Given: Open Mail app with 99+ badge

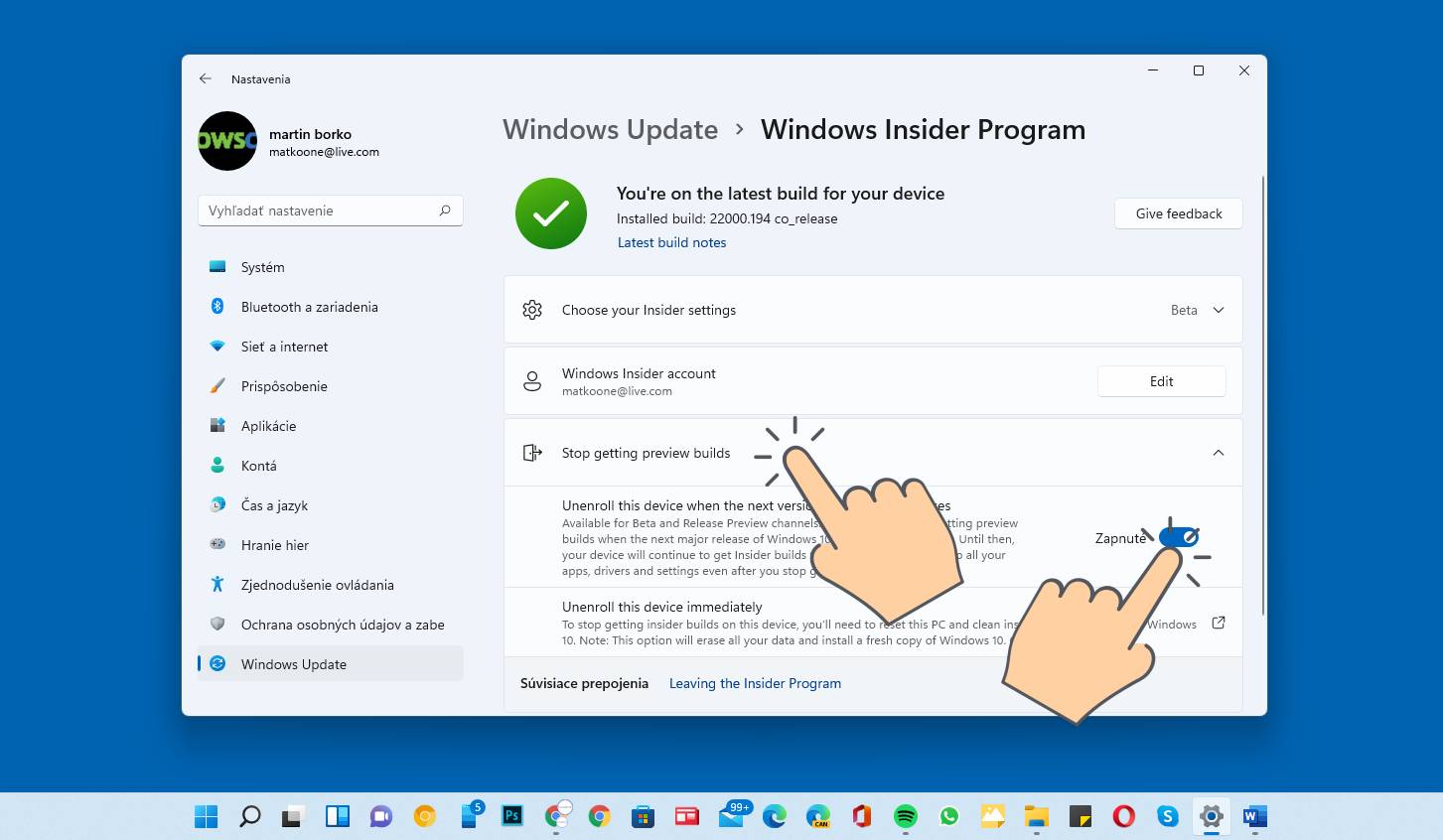Looking at the screenshot, I should pos(733,814).
